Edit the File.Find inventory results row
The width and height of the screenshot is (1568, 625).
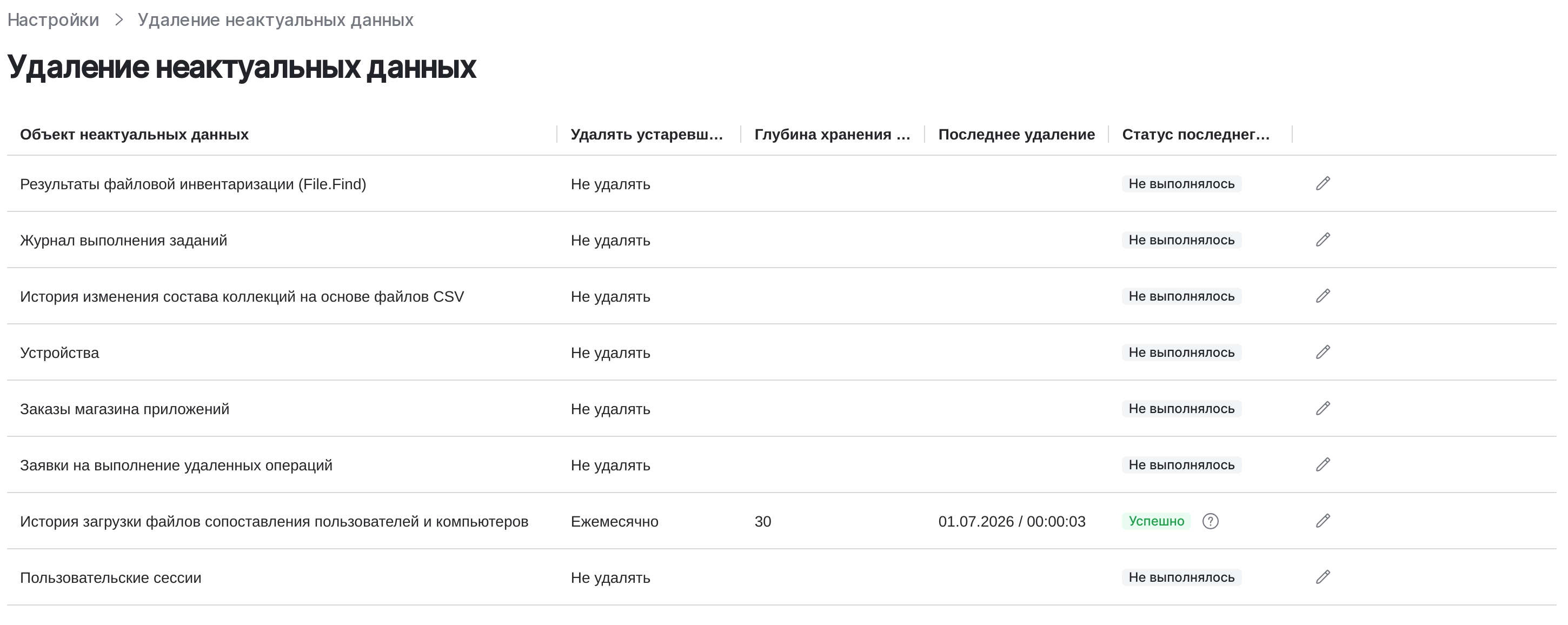tap(1323, 183)
